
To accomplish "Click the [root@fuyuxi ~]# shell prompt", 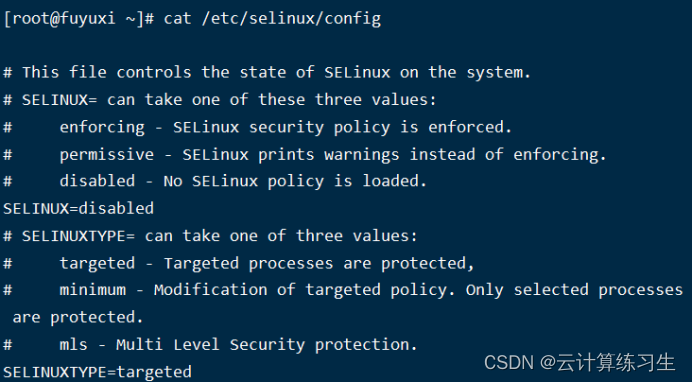I will tap(79, 19).
